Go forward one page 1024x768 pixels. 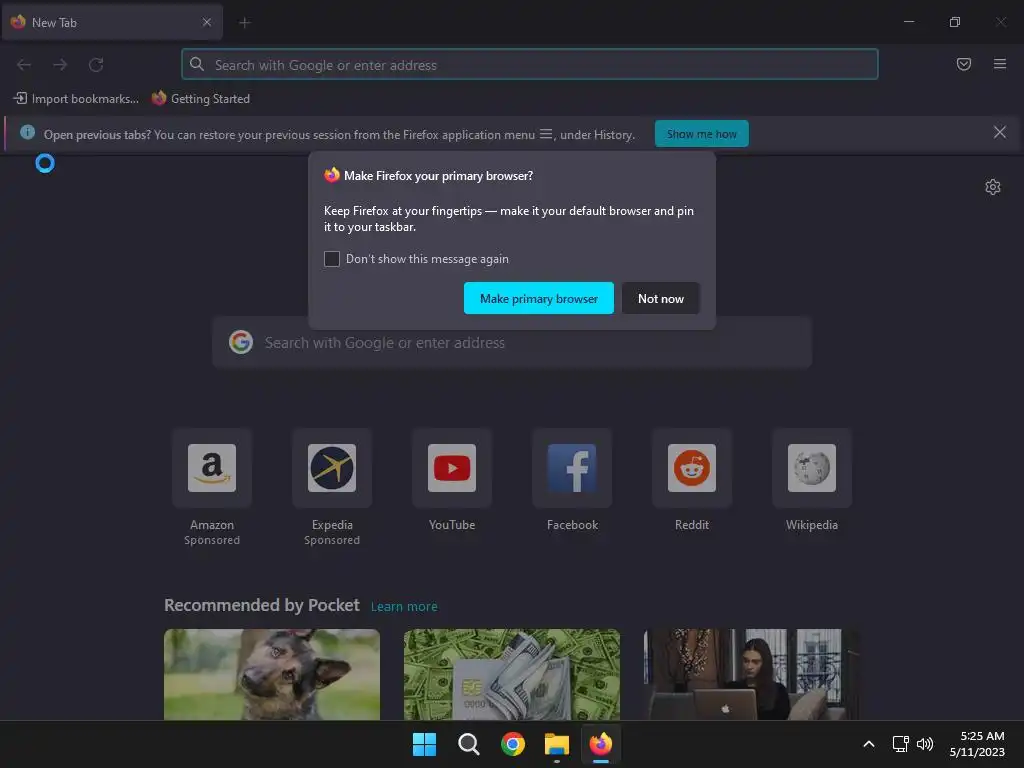coord(60,65)
